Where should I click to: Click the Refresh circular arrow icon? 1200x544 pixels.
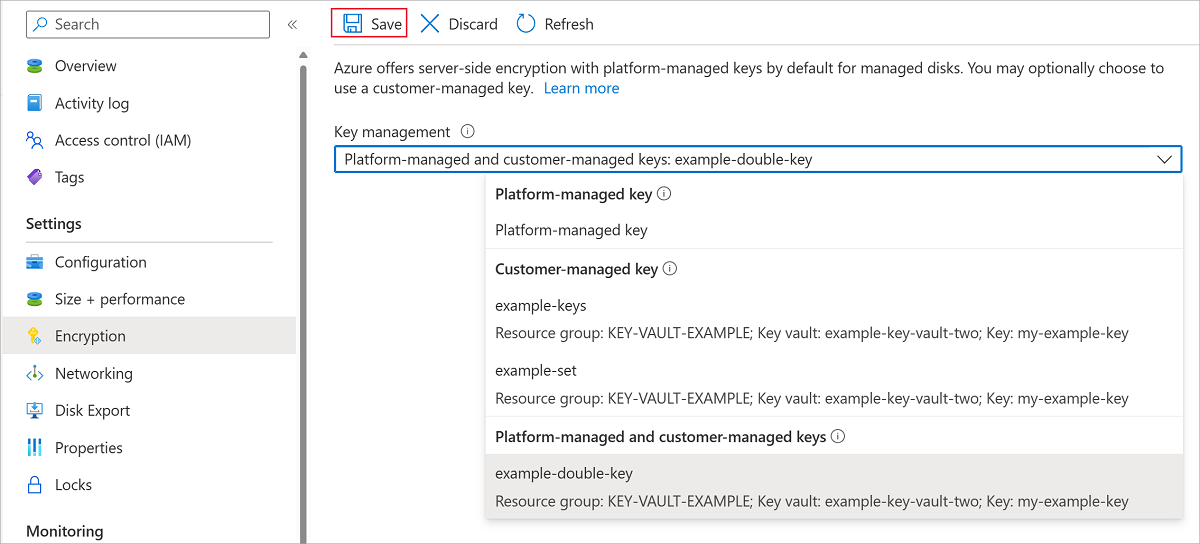(x=526, y=24)
